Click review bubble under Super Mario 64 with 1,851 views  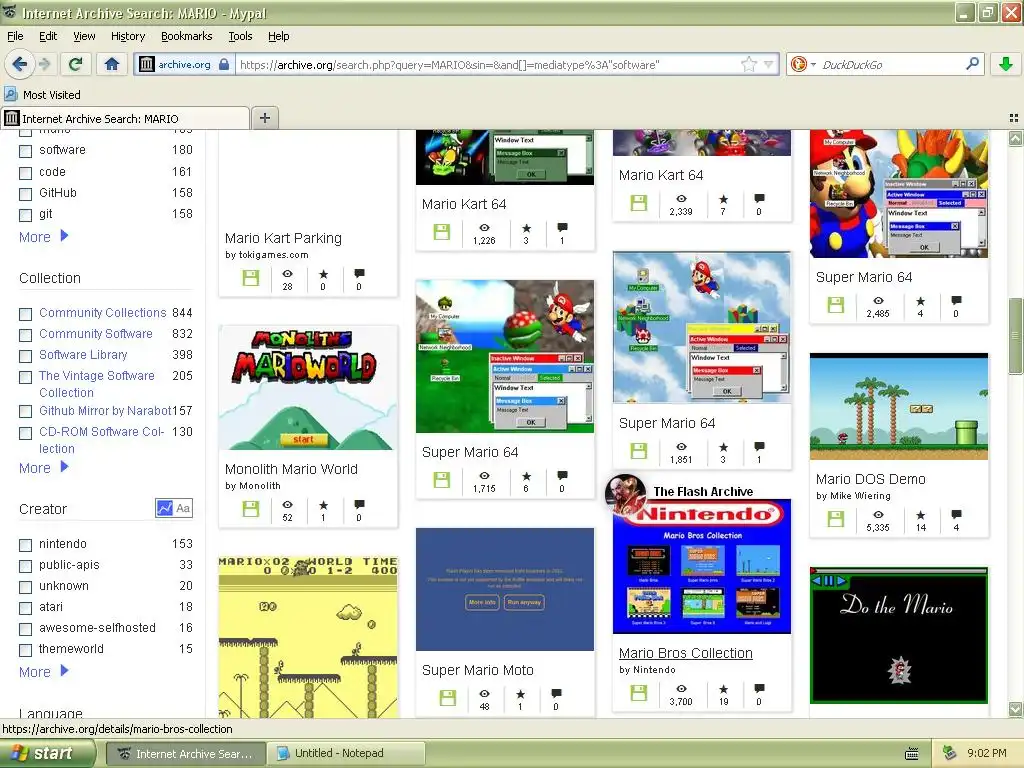pos(759,447)
